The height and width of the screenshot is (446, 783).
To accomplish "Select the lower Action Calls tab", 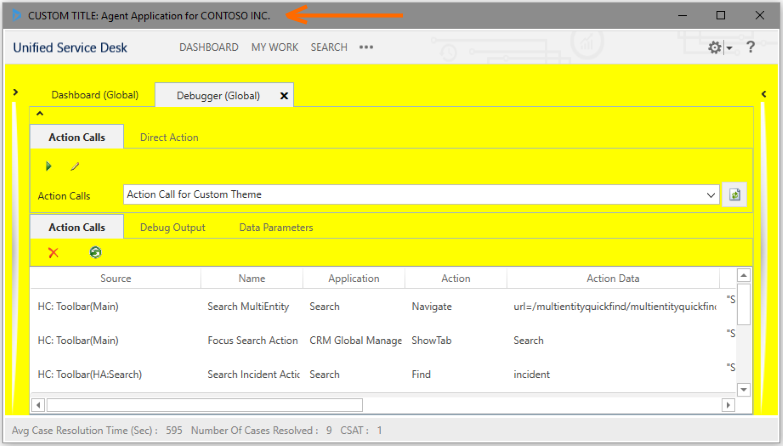I will (77, 227).
